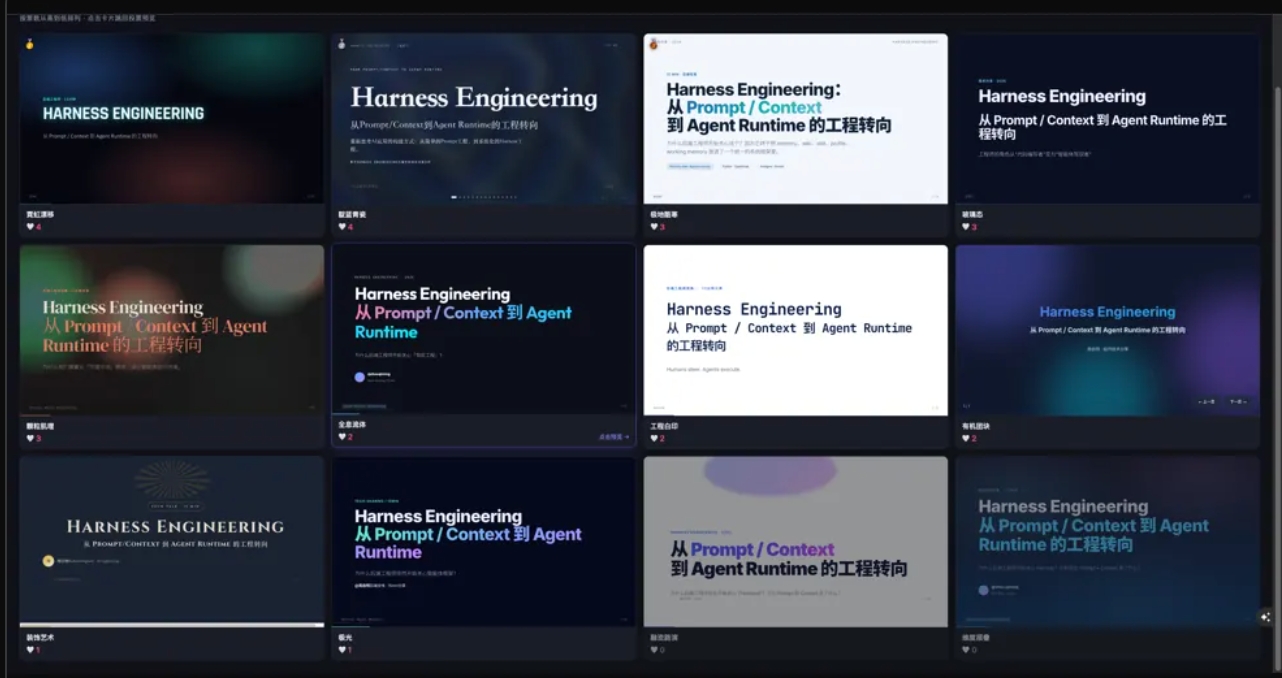Click the sparkle icon at the right edge
The height and width of the screenshot is (678, 1282).
click(1265, 617)
